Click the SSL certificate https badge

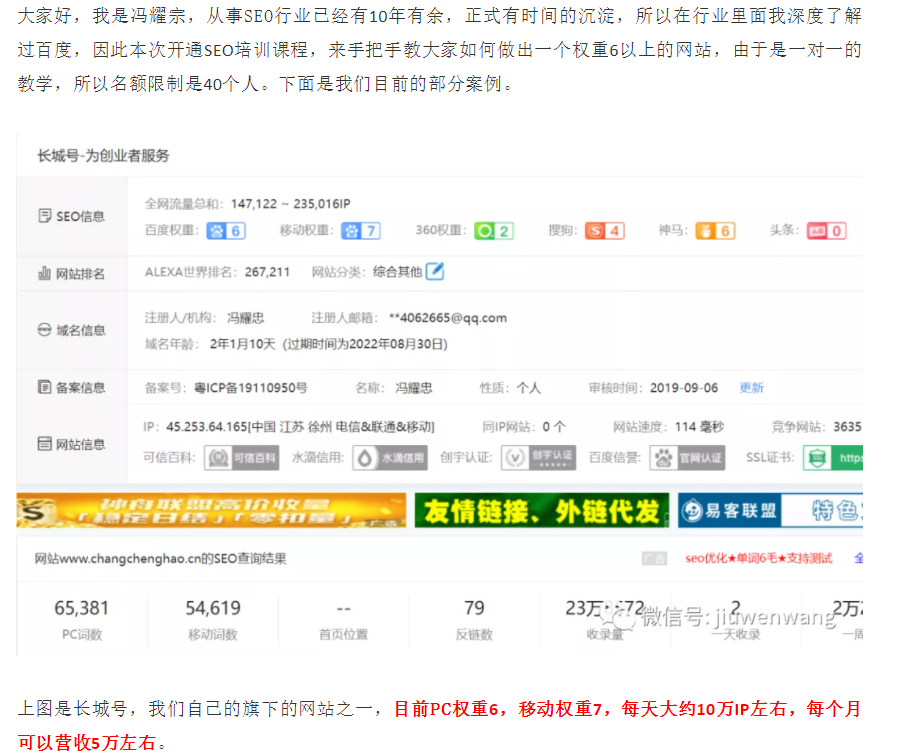point(833,458)
